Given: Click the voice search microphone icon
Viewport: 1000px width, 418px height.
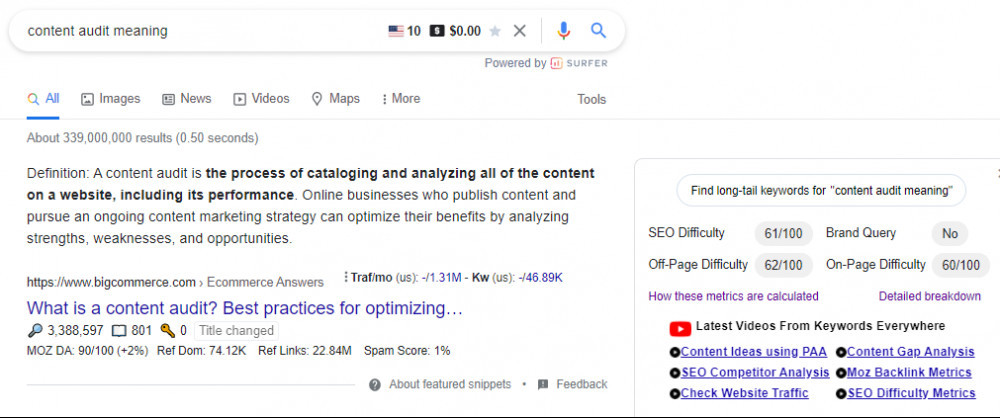Looking at the screenshot, I should click(x=563, y=31).
